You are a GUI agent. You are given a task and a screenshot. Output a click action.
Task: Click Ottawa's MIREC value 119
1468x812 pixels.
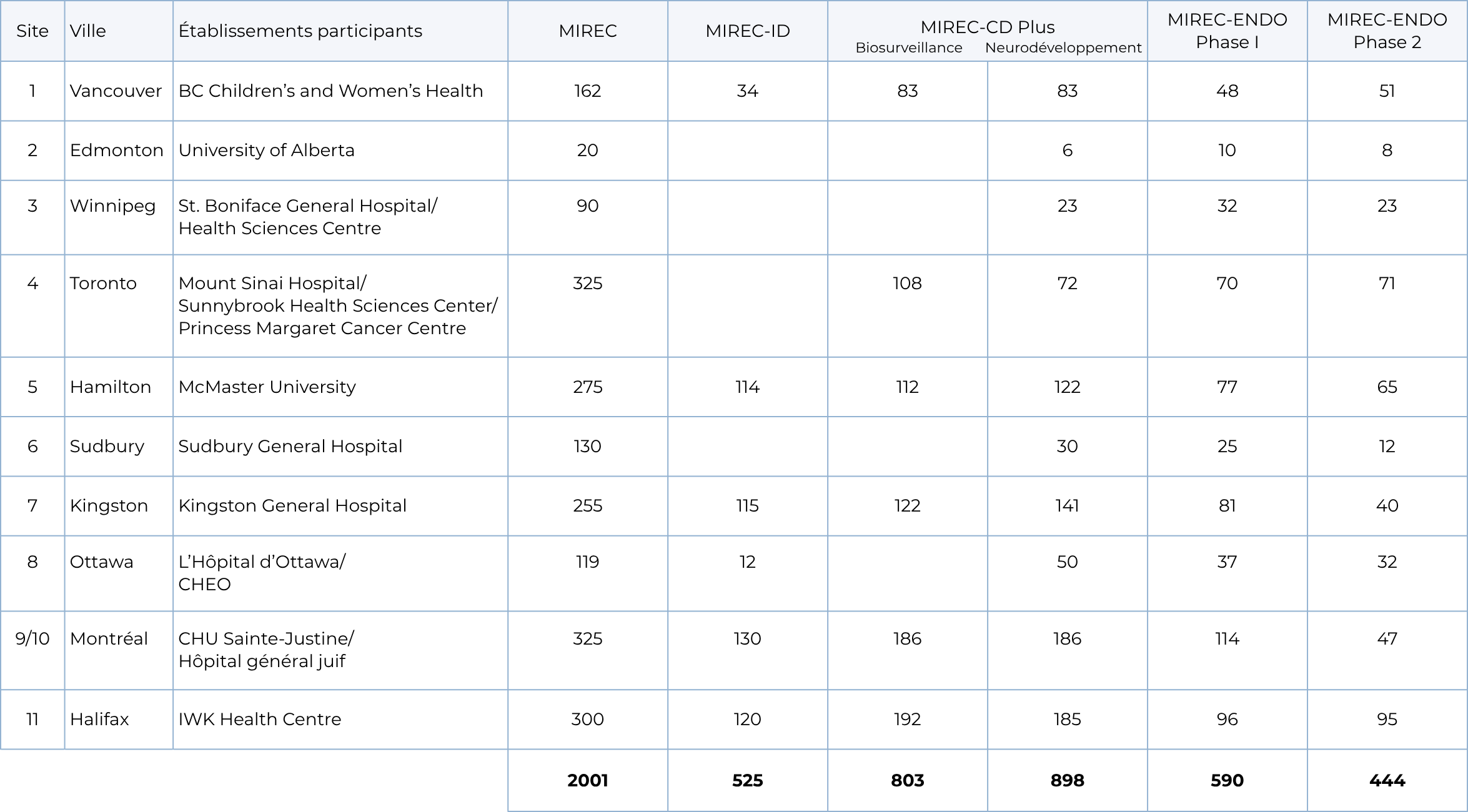[588, 562]
